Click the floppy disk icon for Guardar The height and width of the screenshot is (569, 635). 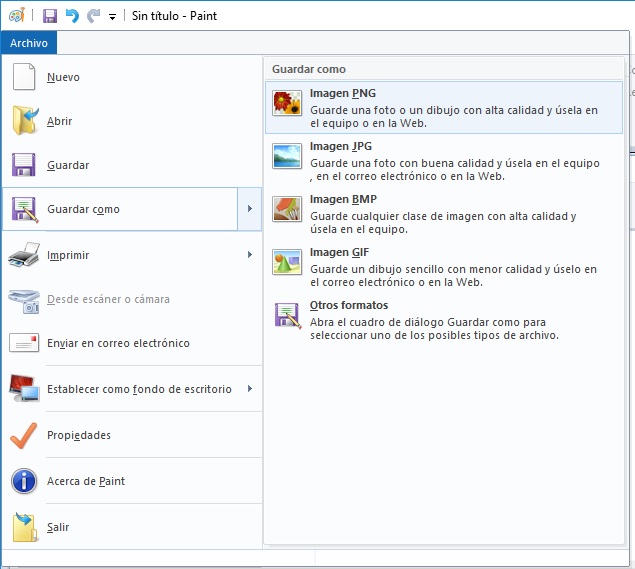(23, 164)
